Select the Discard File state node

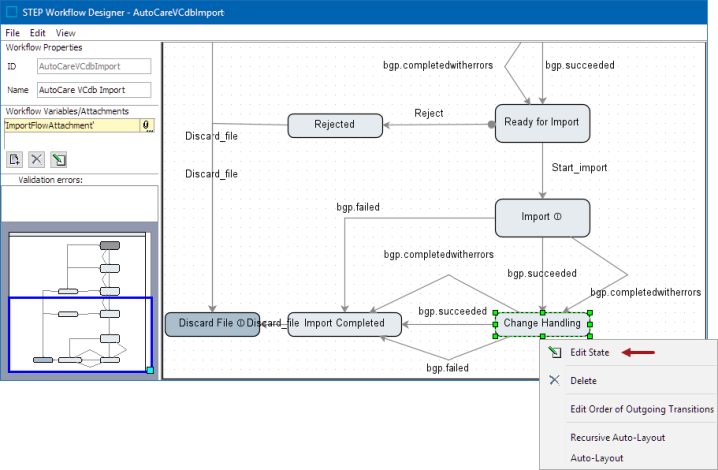click(x=212, y=324)
